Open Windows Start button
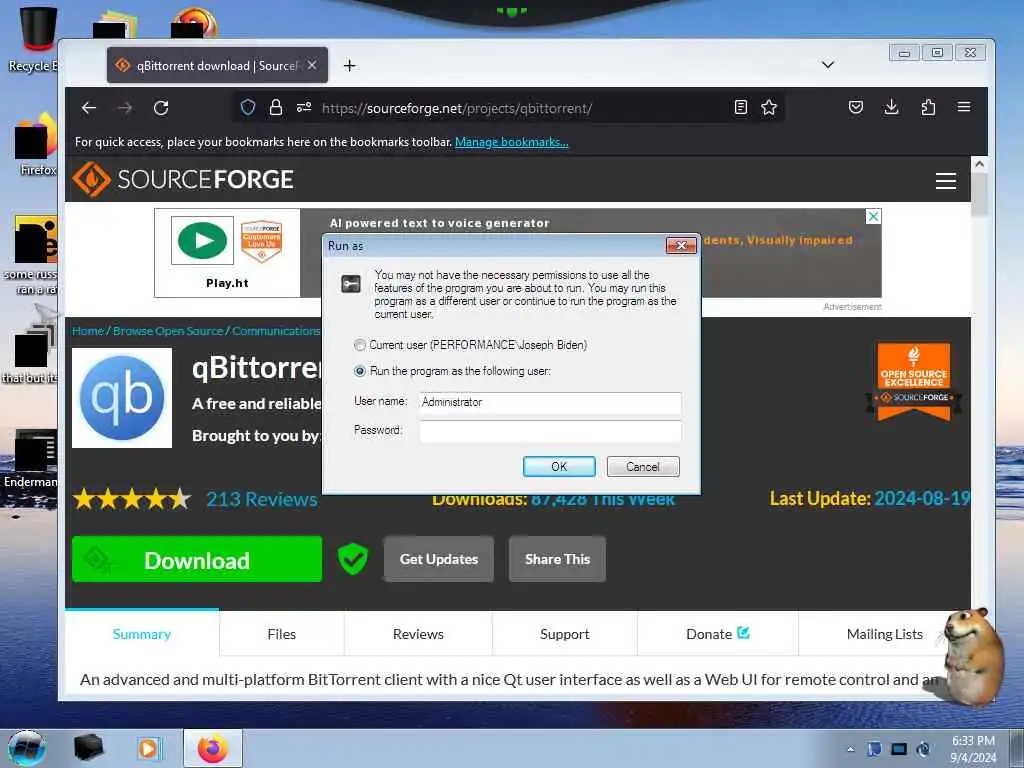The image size is (1024, 768). [27, 748]
